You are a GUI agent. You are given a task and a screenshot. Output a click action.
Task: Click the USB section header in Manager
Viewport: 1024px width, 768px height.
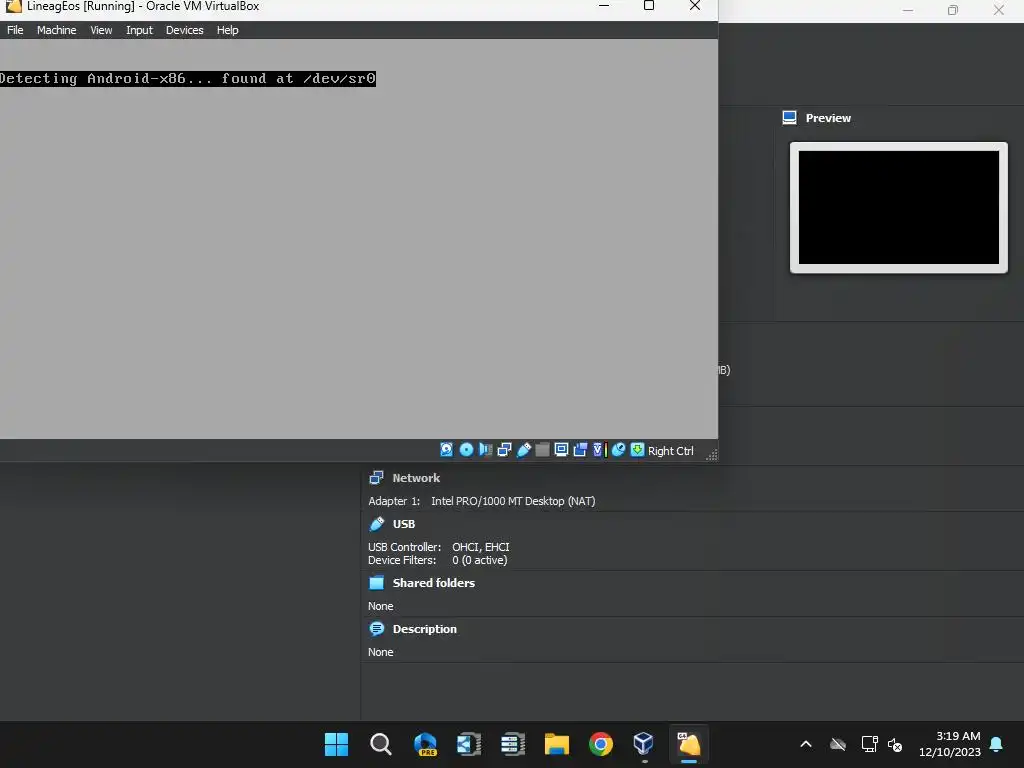(404, 524)
